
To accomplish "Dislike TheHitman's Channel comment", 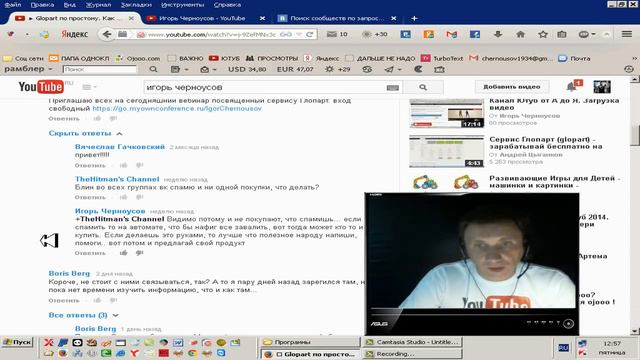I will 140,197.
